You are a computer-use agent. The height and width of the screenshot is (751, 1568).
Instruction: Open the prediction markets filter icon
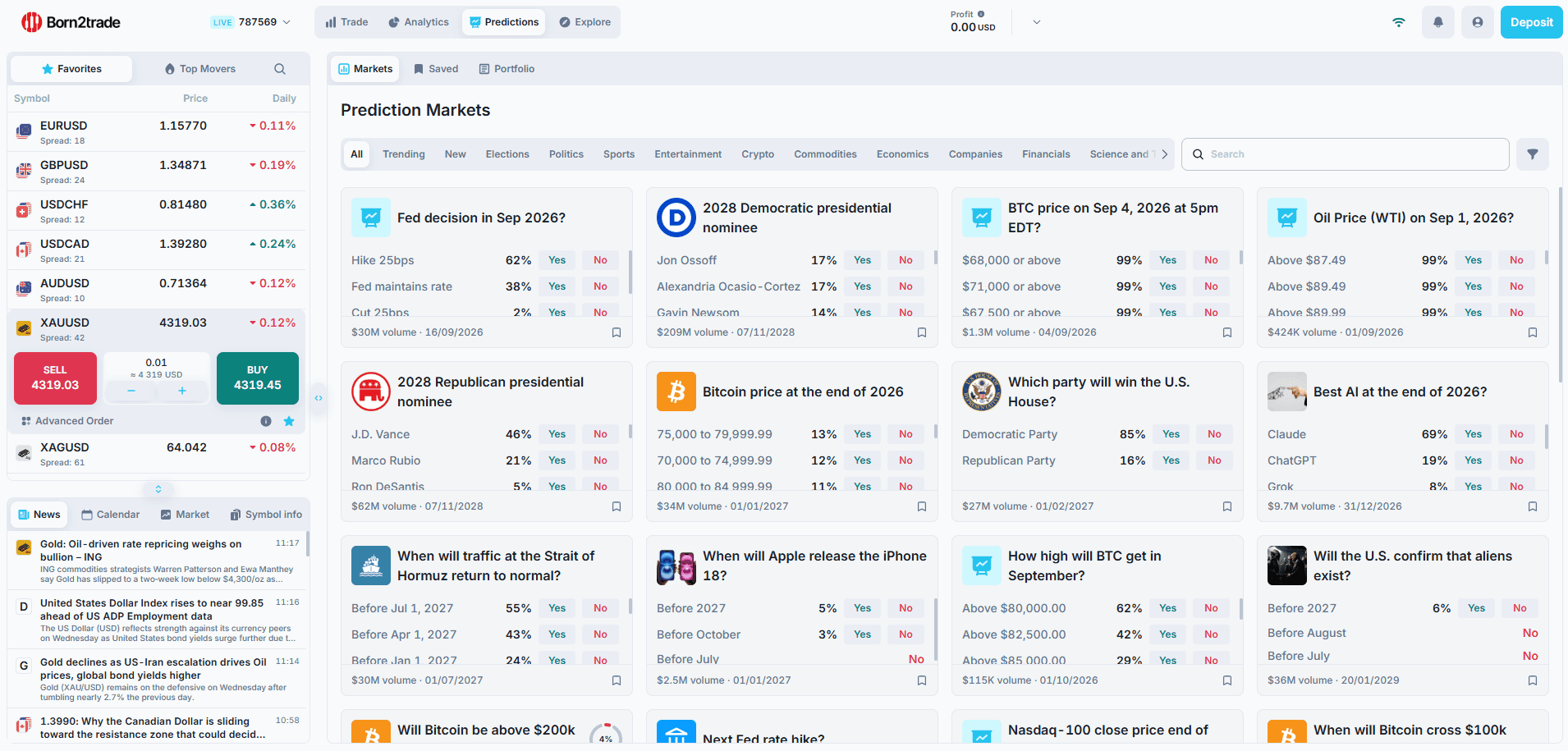[x=1532, y=154]
